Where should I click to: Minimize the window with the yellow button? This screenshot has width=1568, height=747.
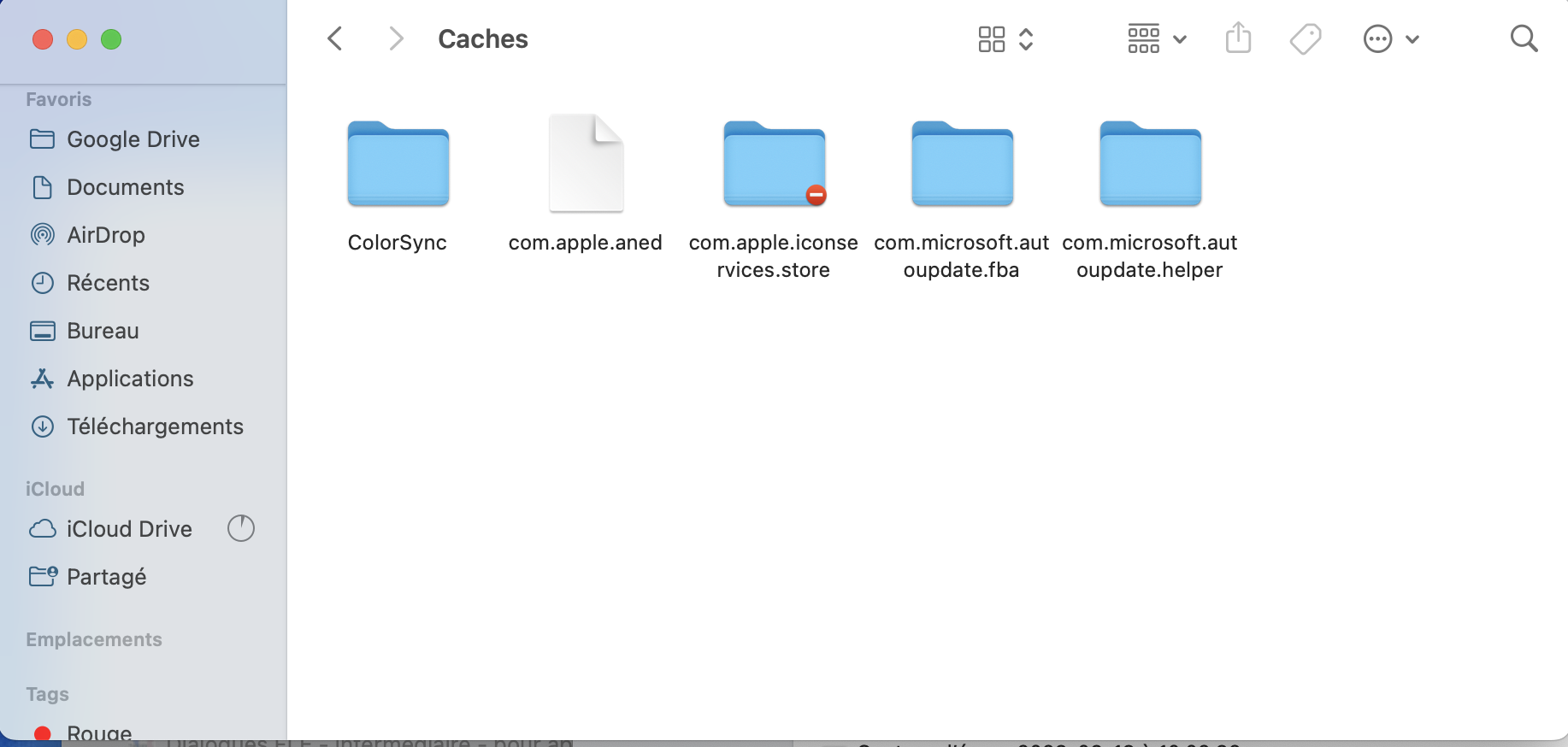[x=77, y=39]
